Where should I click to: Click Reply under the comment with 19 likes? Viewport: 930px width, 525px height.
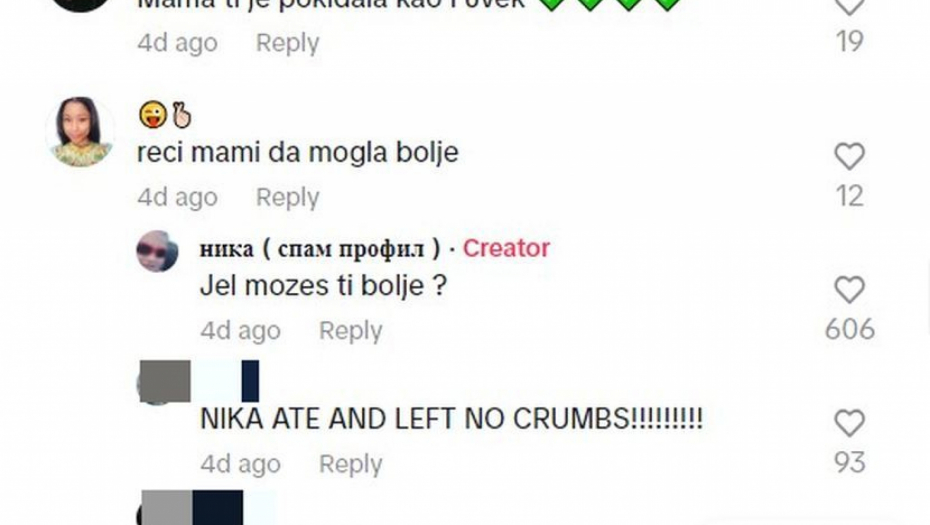pos(287,43)
